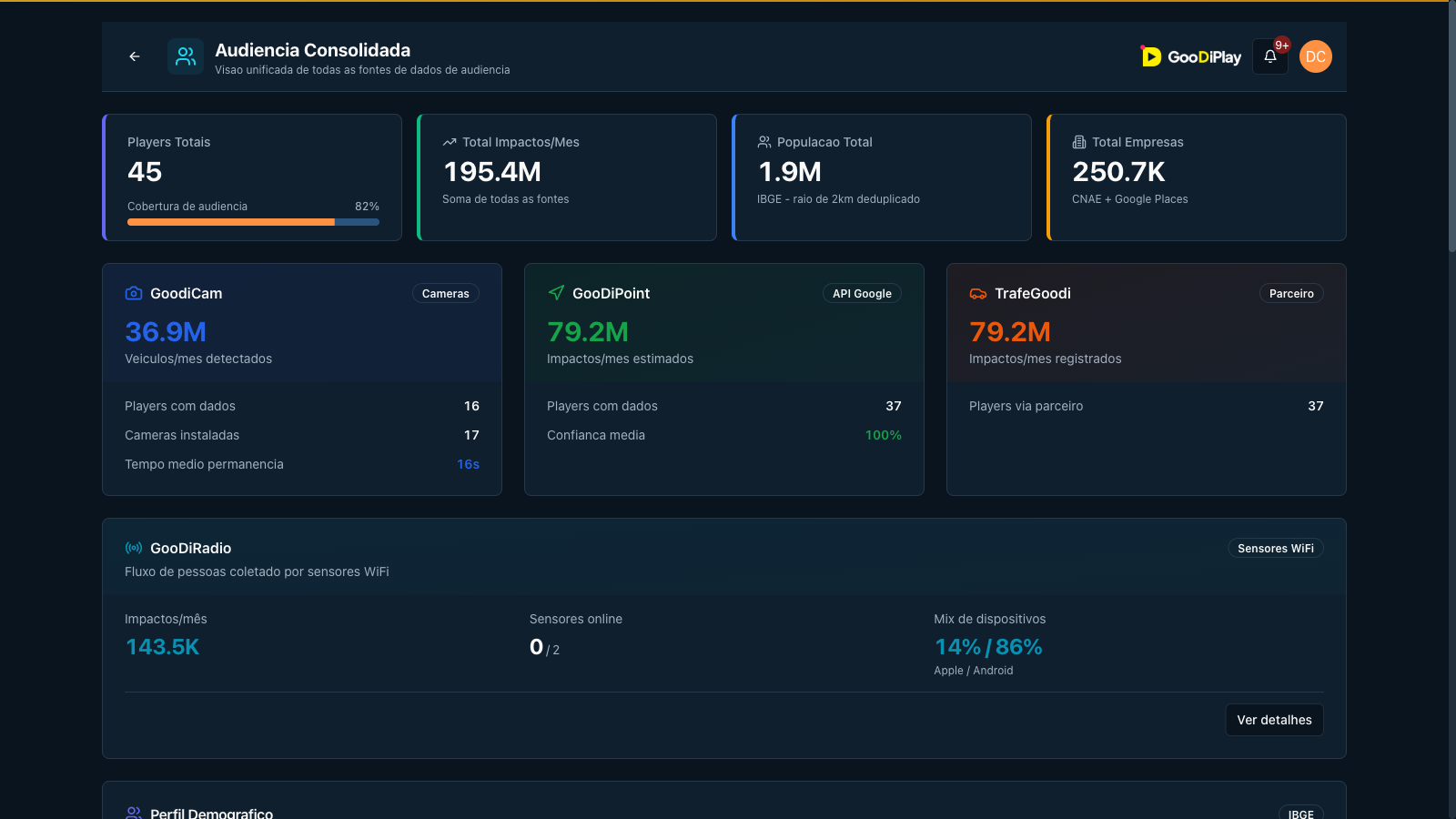Viewport: 1456px width, 819px height.
Task: Click the Soma de todas as fontes caption
Action: [x=506, y=199]
